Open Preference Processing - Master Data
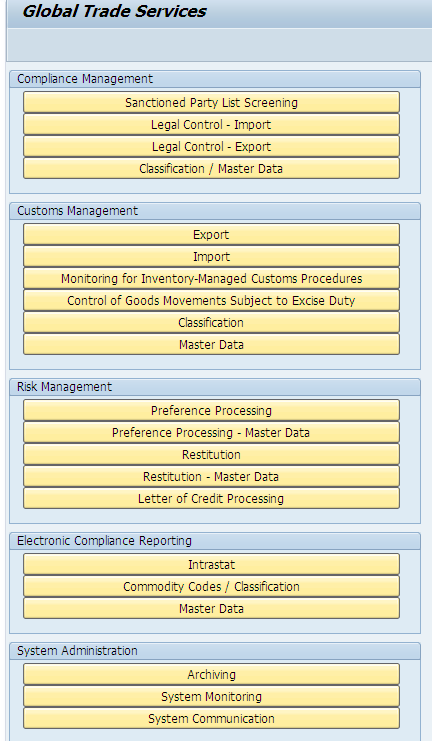The height and width of the screenshot is (741, 432). 211,432
